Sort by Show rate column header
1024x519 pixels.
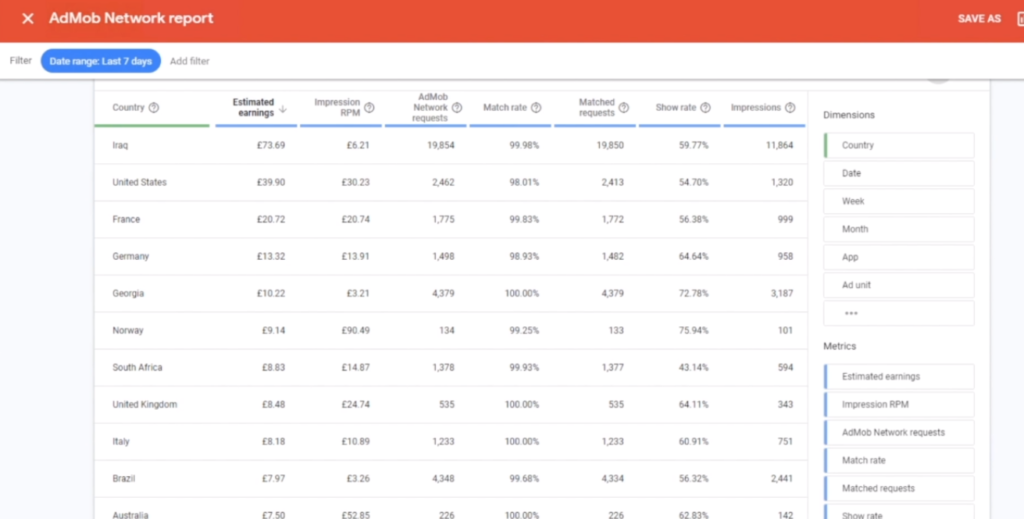tap(676, 108)
